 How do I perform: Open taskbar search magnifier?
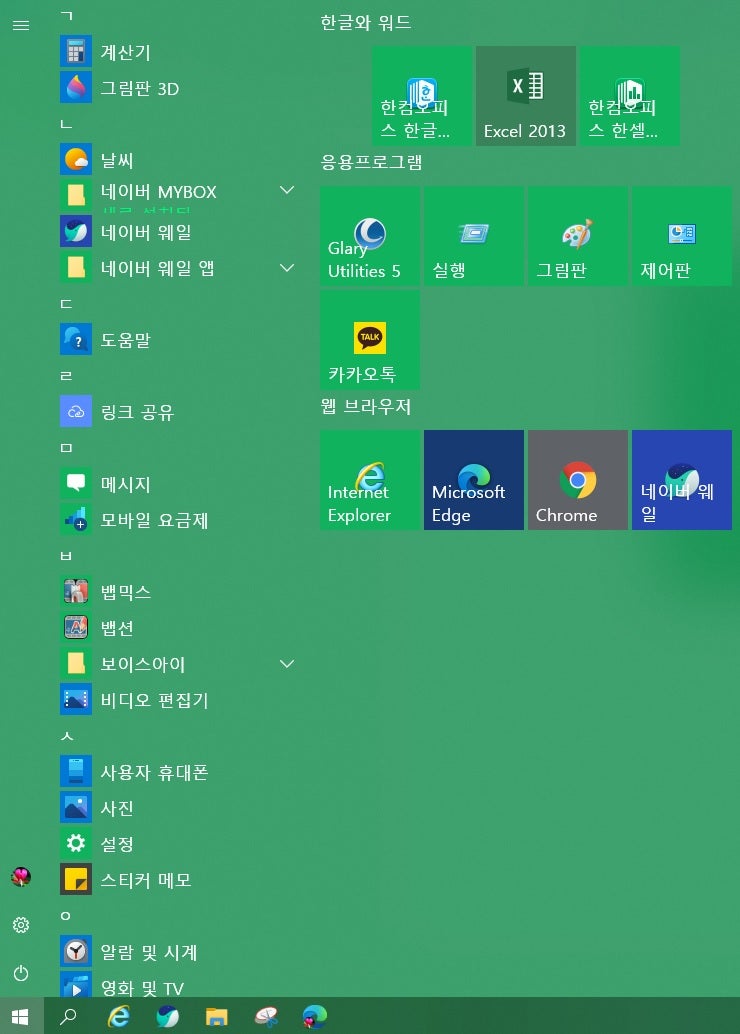(68, 1016)
